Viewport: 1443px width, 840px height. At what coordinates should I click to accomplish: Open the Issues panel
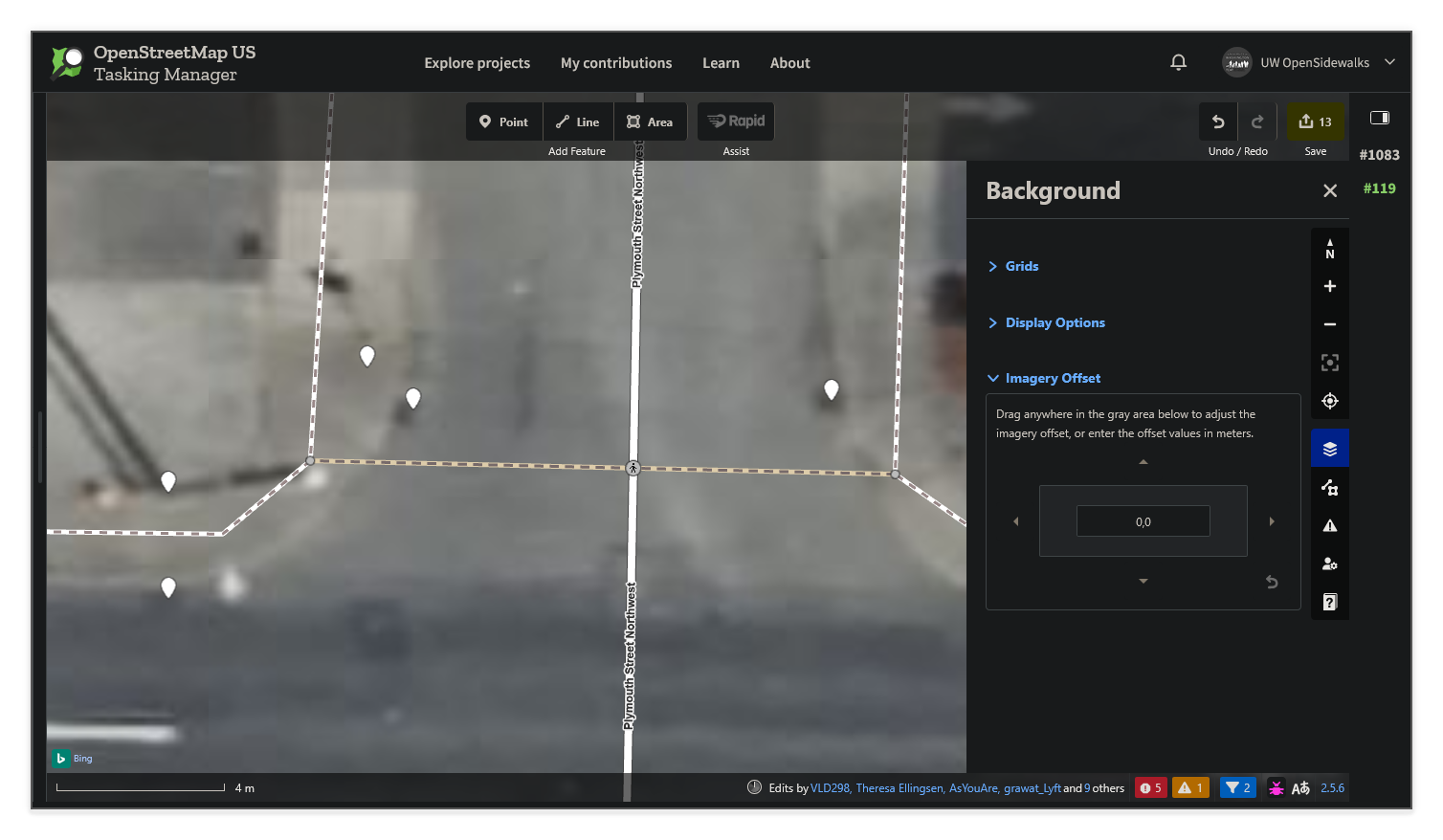click(x=1329, y=524)
